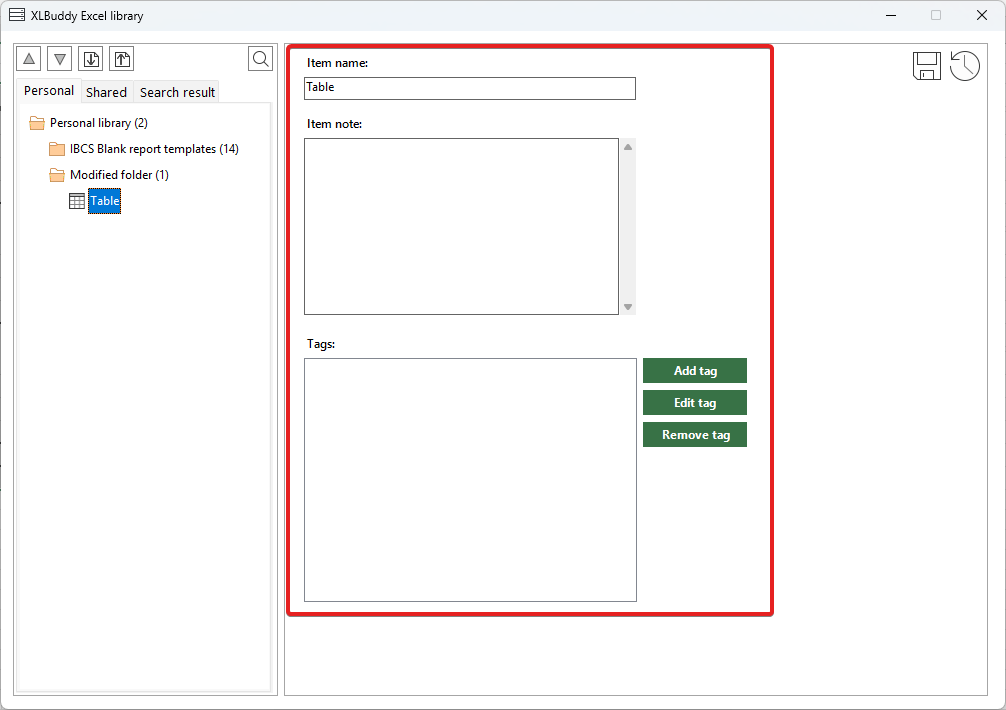Click the import down-arrow icon
Screen dimensions: 1006x710
[x=91, y=59]
